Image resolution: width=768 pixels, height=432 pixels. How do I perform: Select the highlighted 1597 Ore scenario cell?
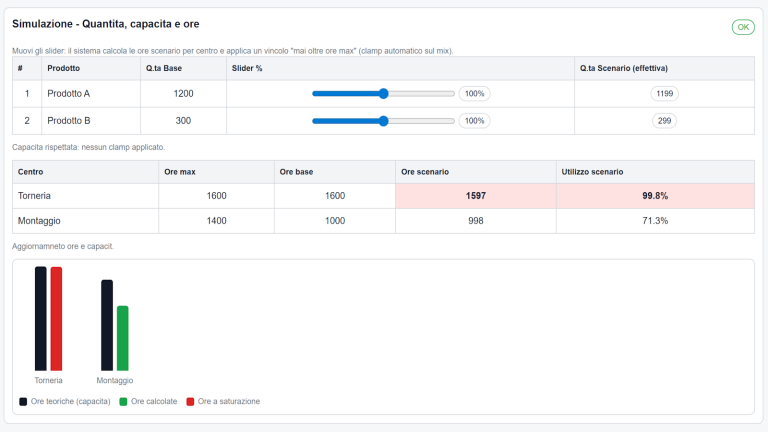coord(475,196)
